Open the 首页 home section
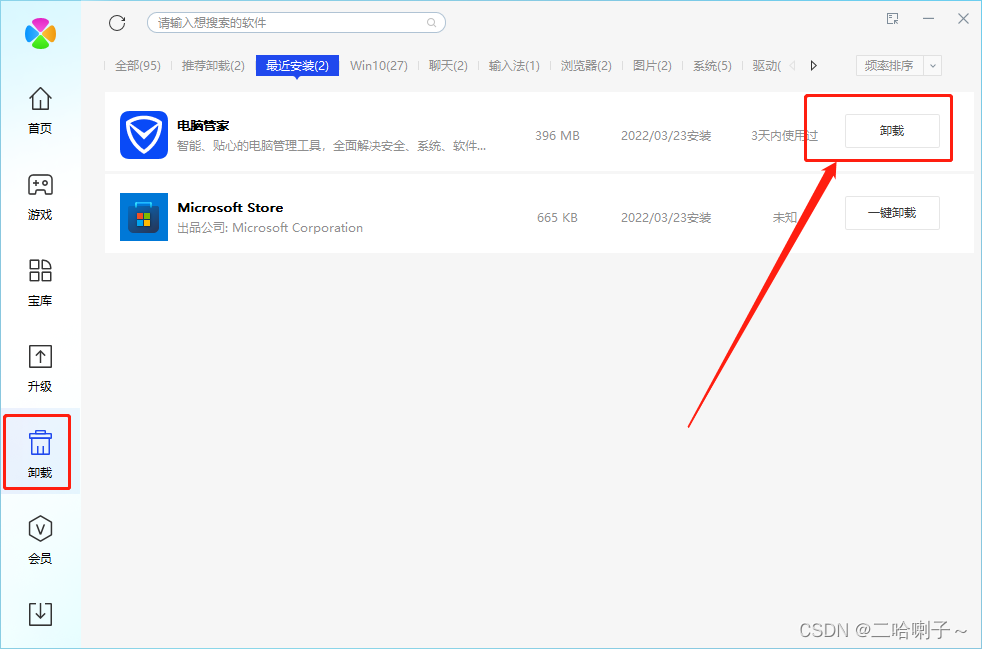982x649 pixels. 40,110
